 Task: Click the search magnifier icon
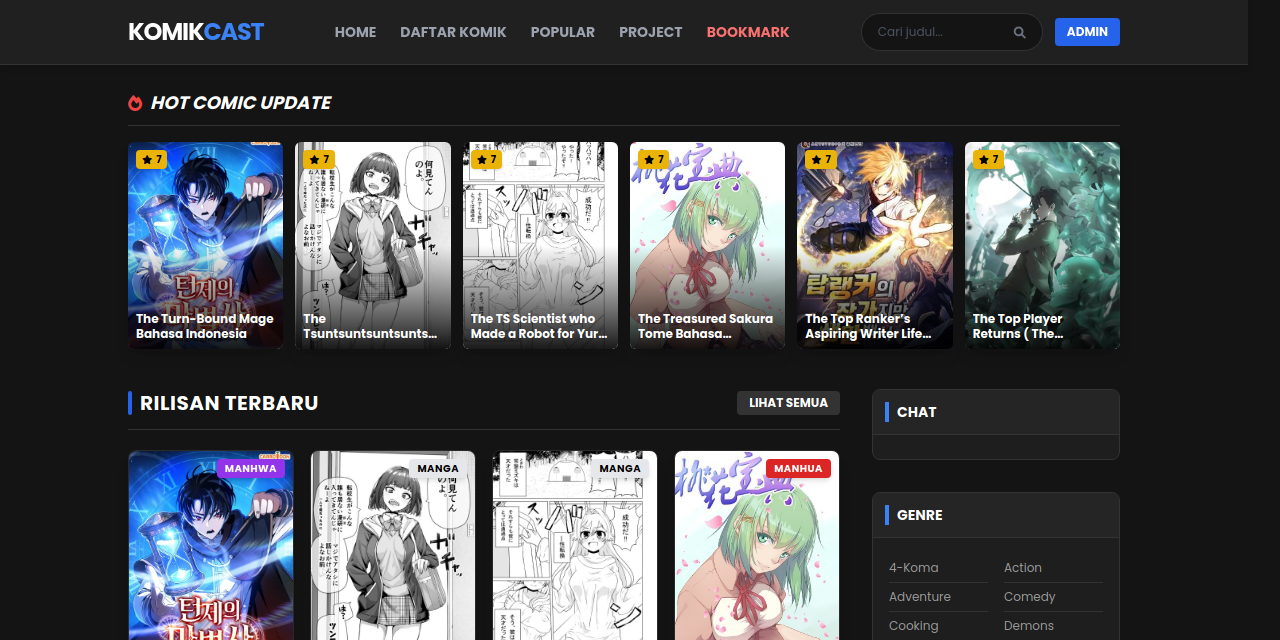pos(1019,32)
